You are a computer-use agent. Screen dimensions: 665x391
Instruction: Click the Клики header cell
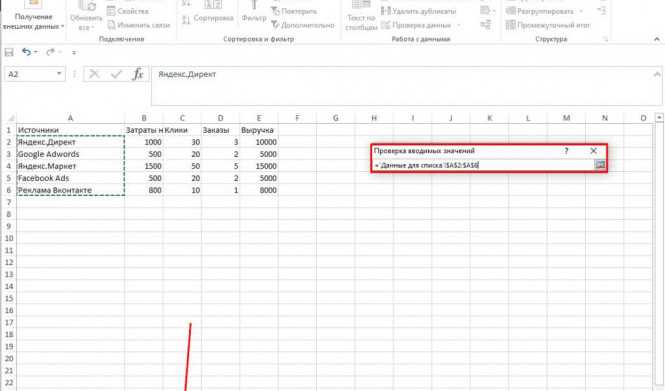[x=182, y=130]
